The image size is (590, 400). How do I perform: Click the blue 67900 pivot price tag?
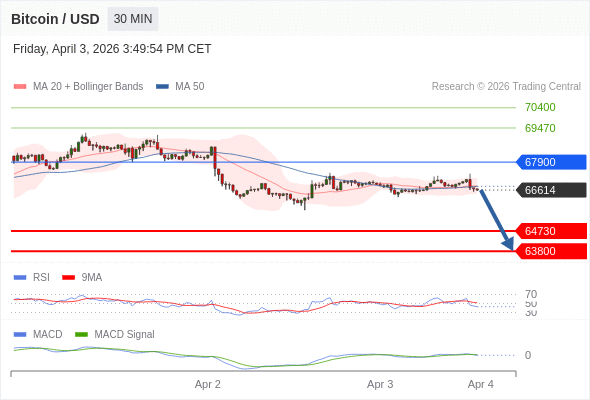[551, 162]
